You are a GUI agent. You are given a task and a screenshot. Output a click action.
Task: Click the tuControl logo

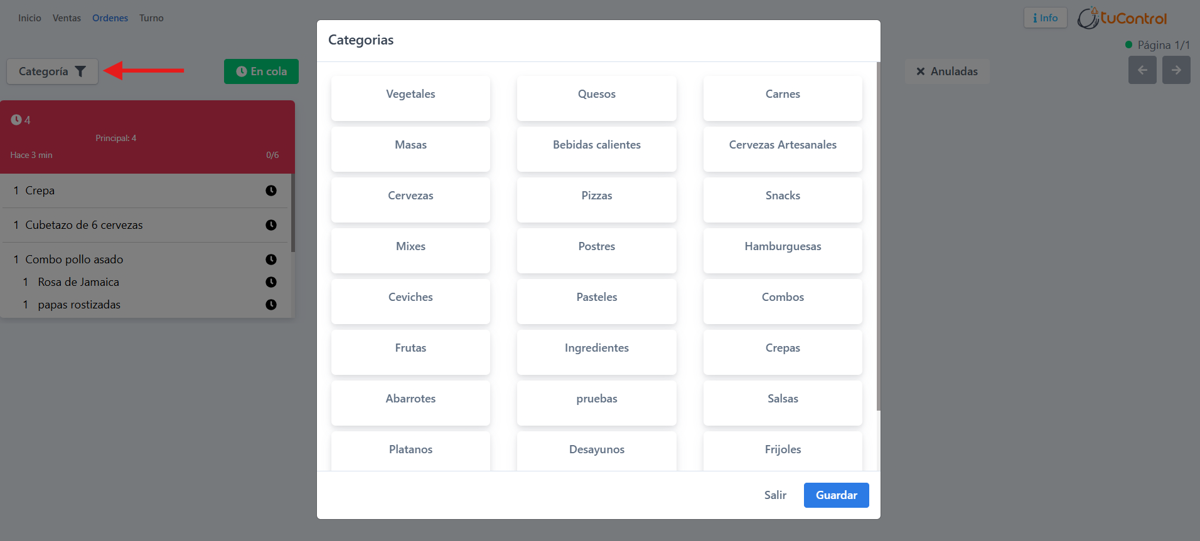1122,18
